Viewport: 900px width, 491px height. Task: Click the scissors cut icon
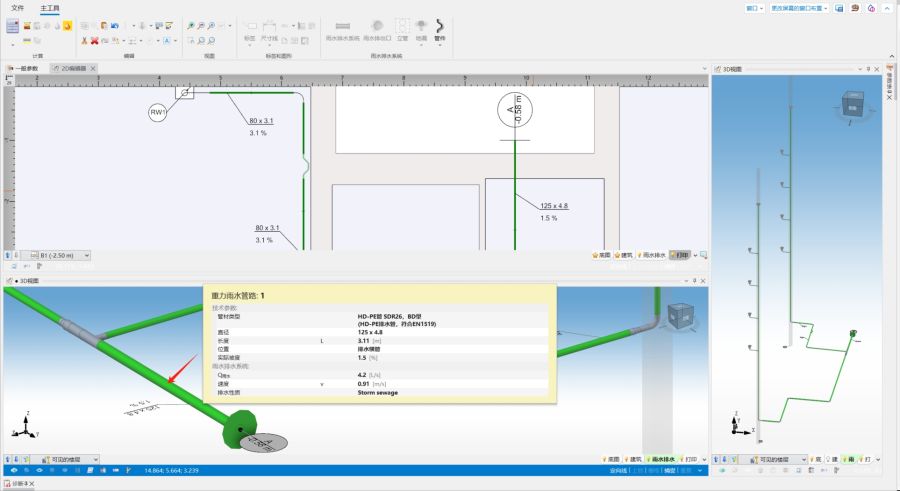pos(82,41)
